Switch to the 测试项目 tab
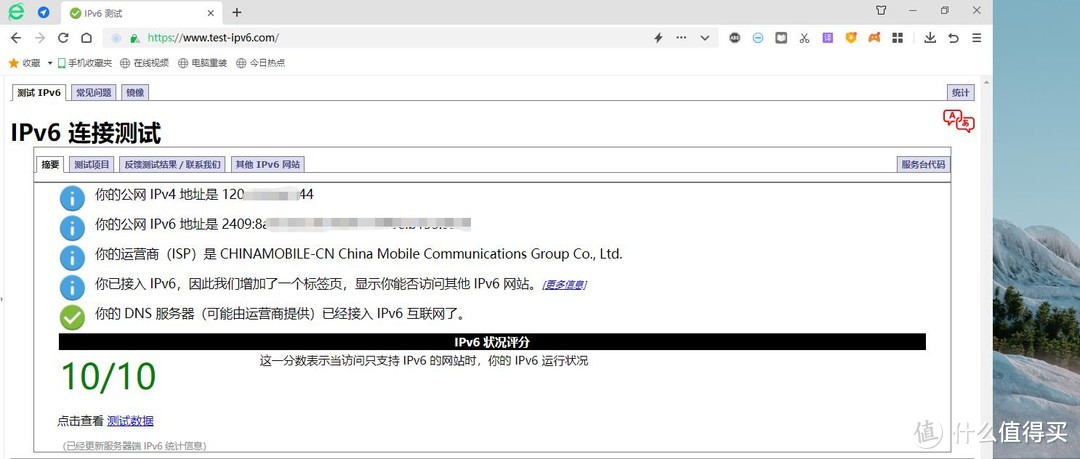This screenshot has height=459, width=1080. tap(92, 164)
